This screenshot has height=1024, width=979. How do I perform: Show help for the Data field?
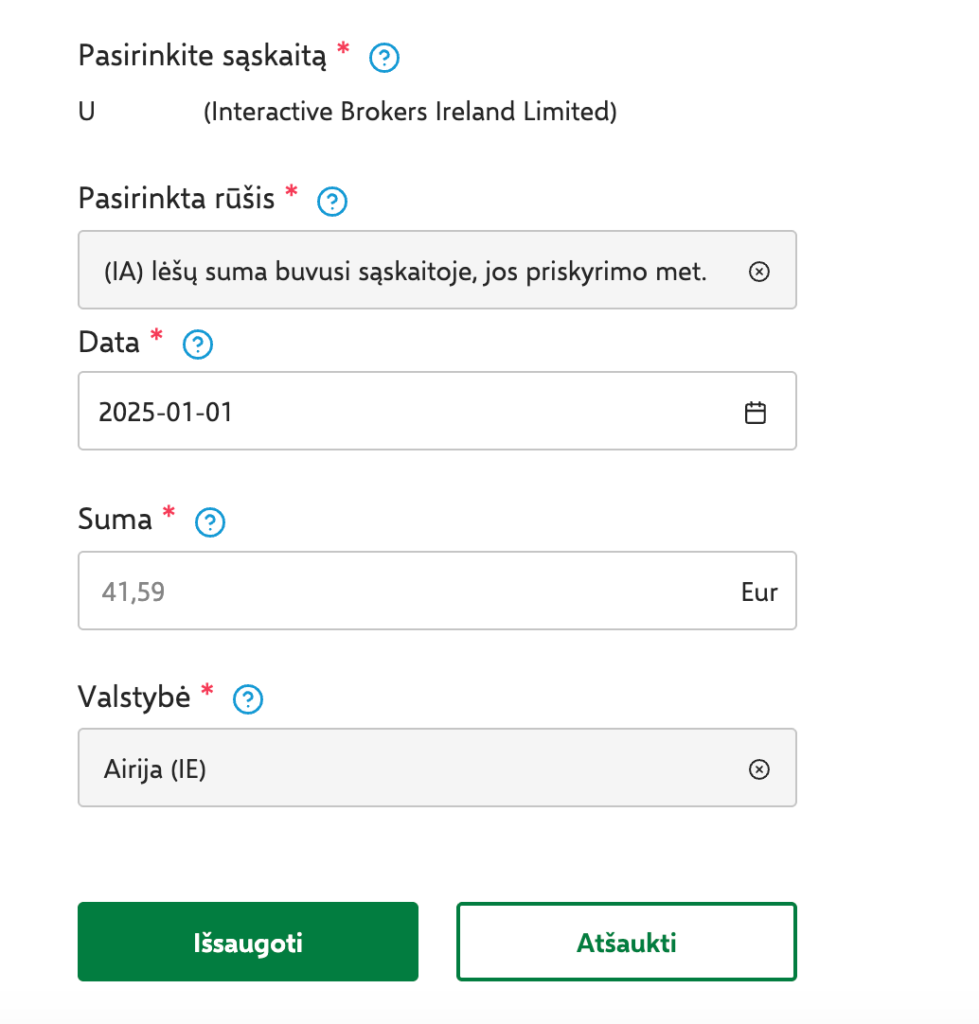(198, 345)
